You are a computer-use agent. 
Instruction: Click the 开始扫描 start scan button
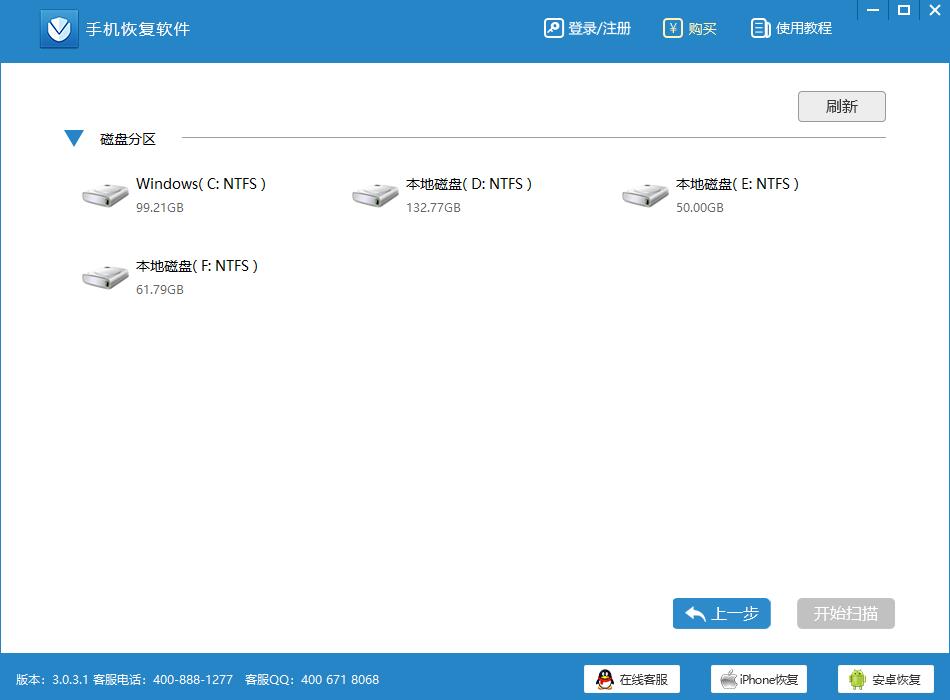pyautogui.click(x=846, y=614)
